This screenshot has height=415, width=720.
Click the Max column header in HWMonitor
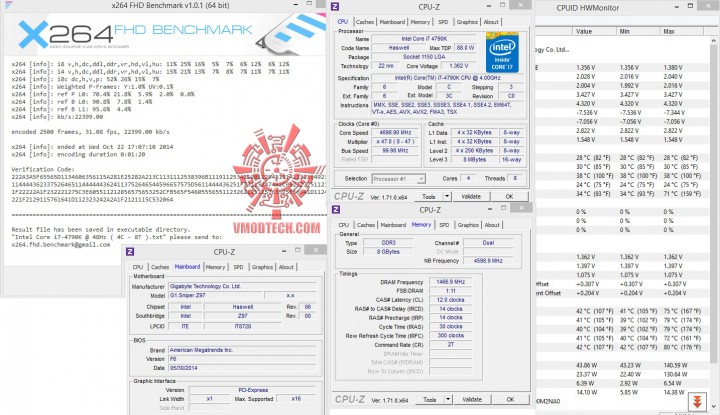coord(681,31)
